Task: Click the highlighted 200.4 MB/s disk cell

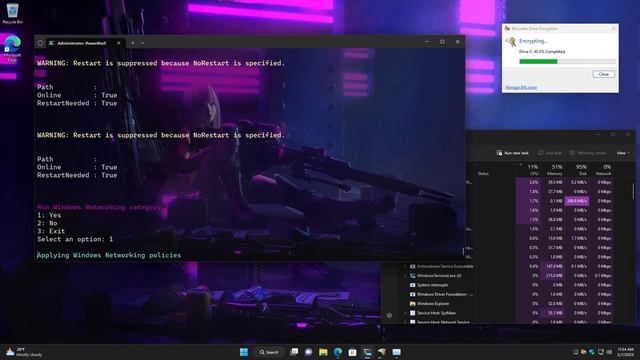Action: point(577,201)
